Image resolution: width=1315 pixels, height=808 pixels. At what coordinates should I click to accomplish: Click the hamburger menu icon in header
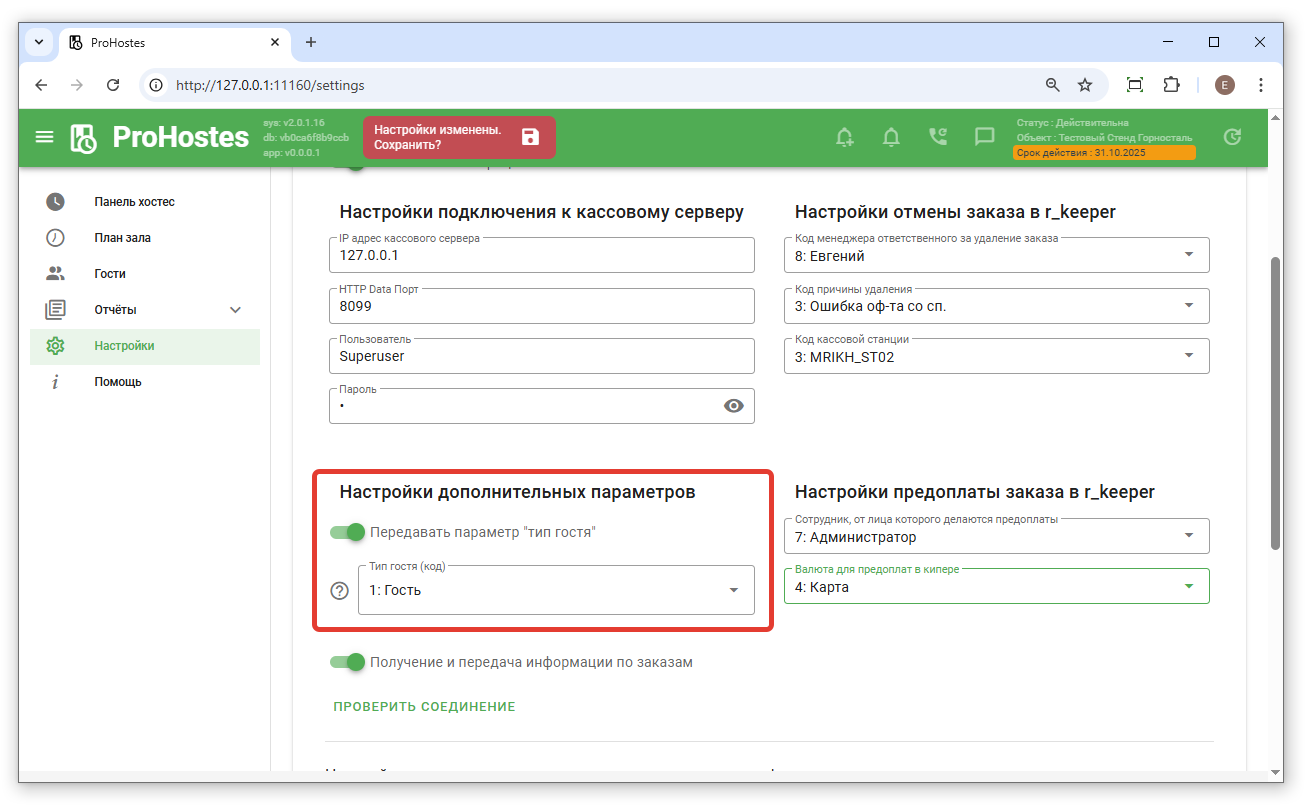click(x=44, y=137)
